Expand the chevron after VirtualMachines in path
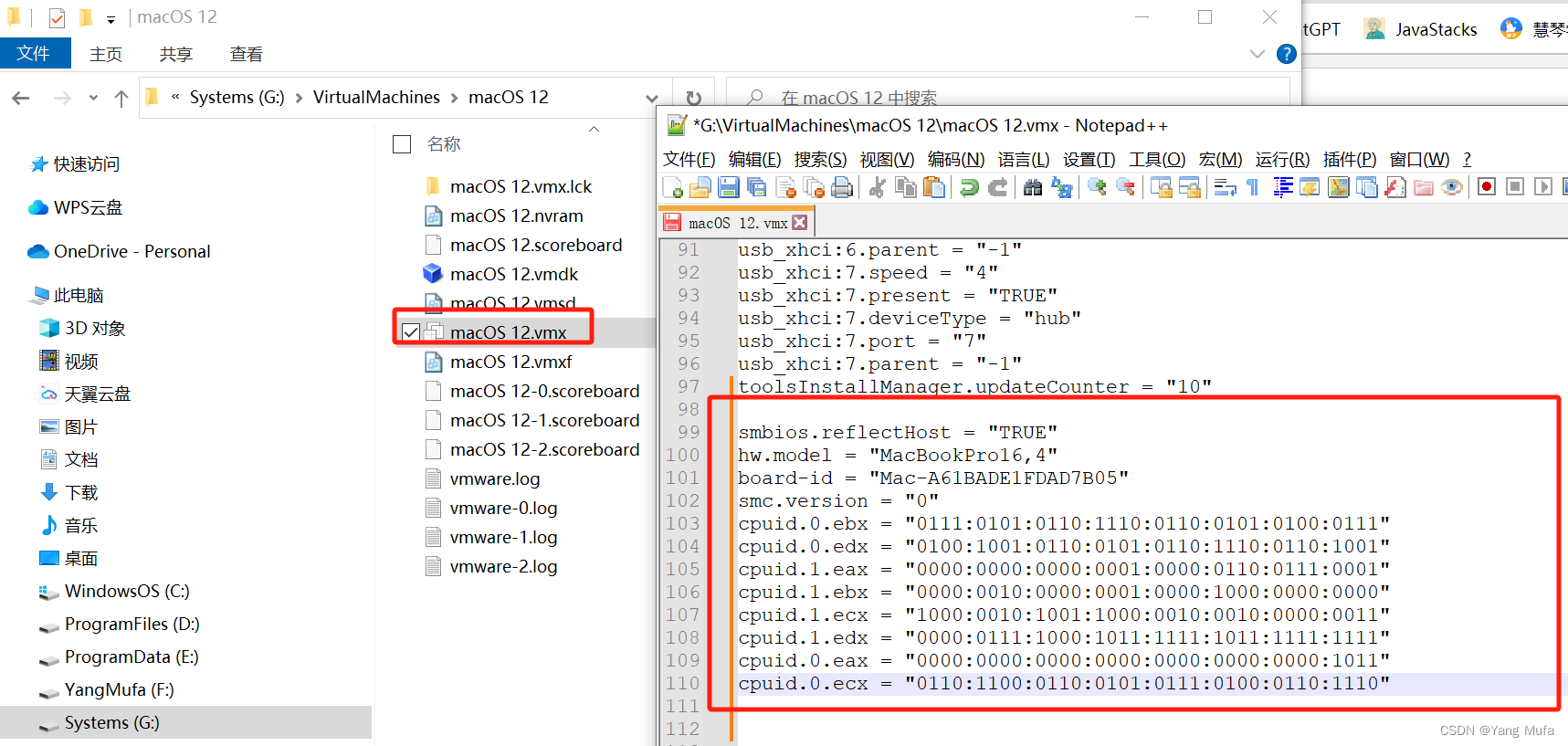1568x746 pixels. pos(454,98)
